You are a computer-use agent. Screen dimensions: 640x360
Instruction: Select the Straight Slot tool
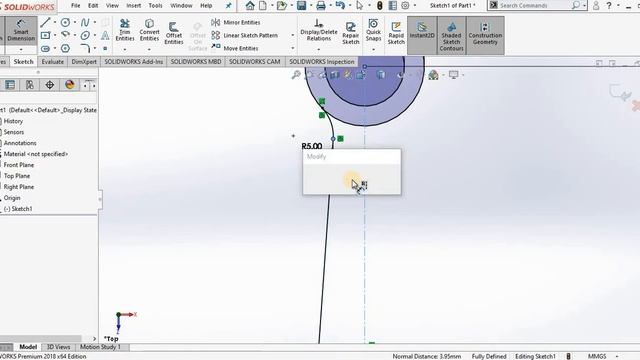(45, 49)
